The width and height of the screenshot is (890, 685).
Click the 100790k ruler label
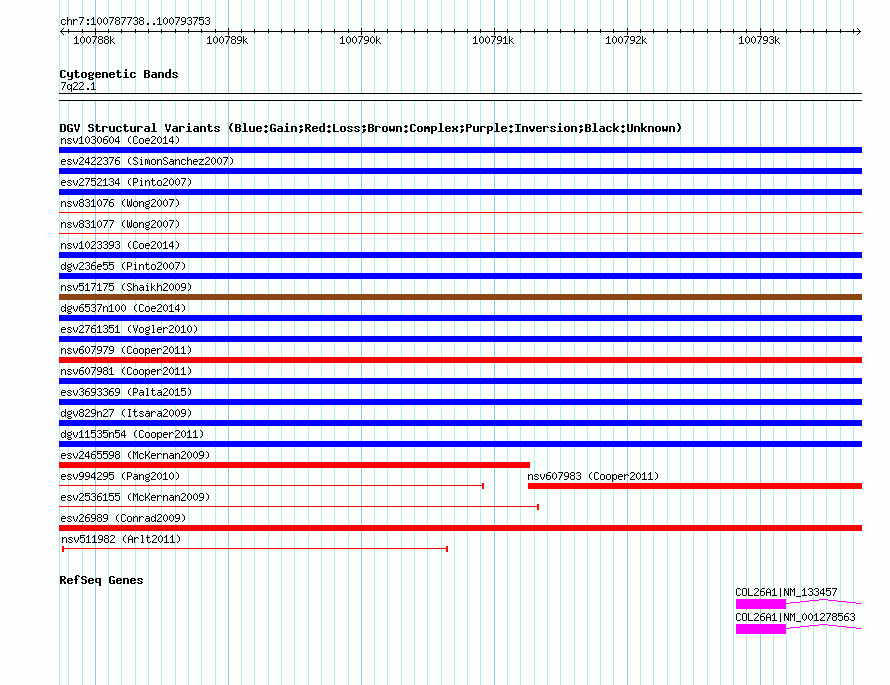click(360, 40)
